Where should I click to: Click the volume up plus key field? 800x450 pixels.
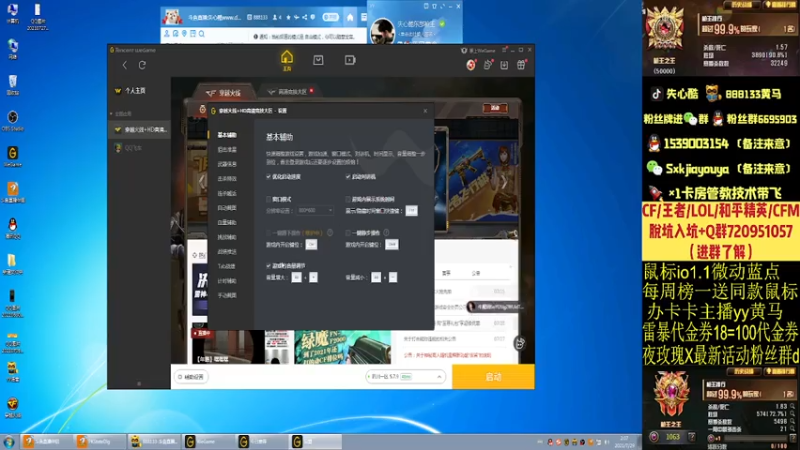[313, 277]
